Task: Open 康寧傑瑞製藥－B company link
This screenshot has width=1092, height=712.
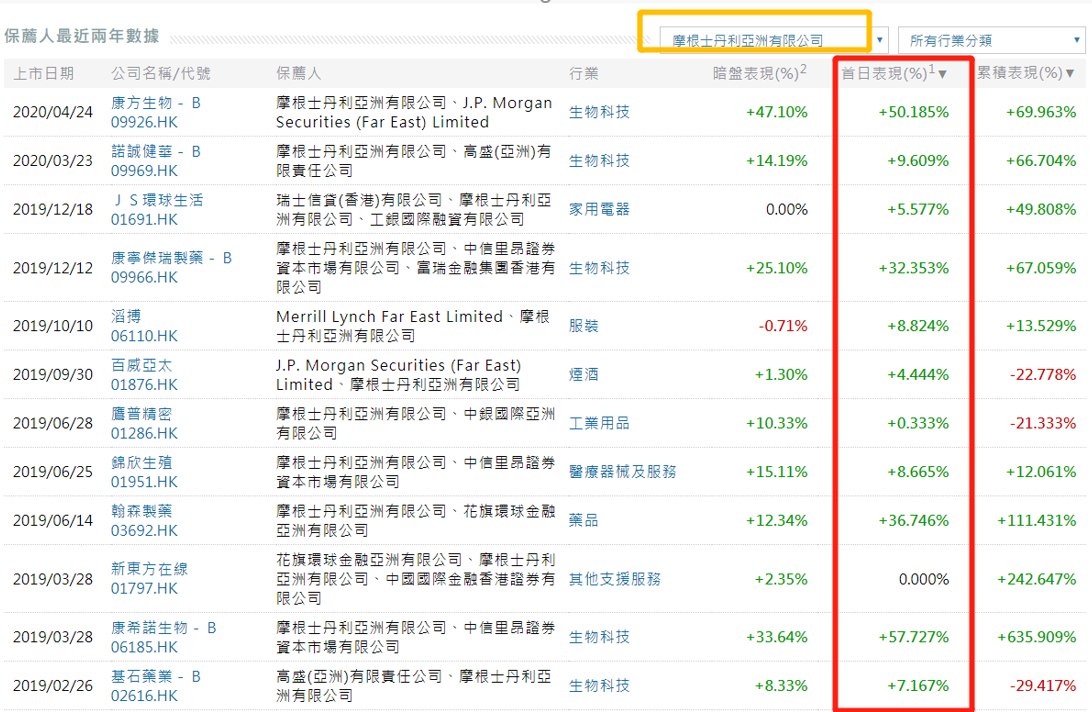Action: pyautogui.click(x=171, y=258)
